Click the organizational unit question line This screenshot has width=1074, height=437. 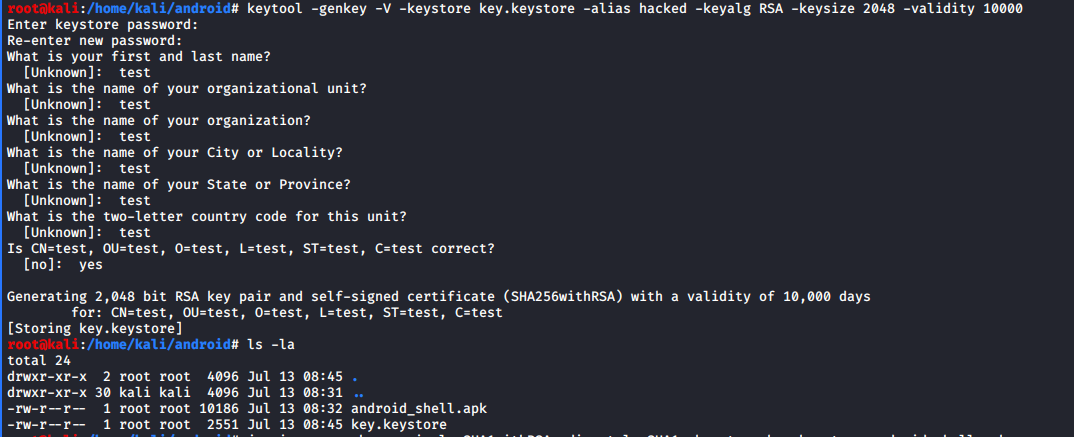tap(187, 88)
